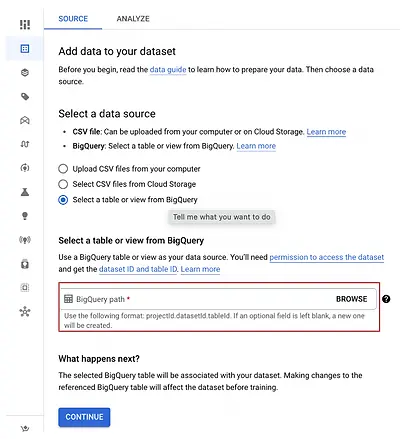The height and width of the screenshot is (439, 406).
Task: Open the Vertex AI dashboard icon in sidebar
Action: pos(25,24)
